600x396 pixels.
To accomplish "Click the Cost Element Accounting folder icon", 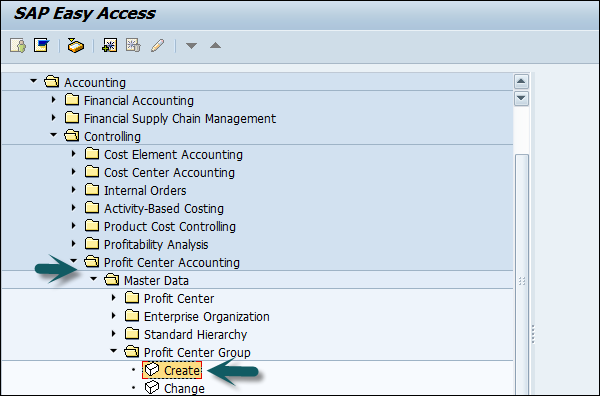I will click(x=92, y=154).
